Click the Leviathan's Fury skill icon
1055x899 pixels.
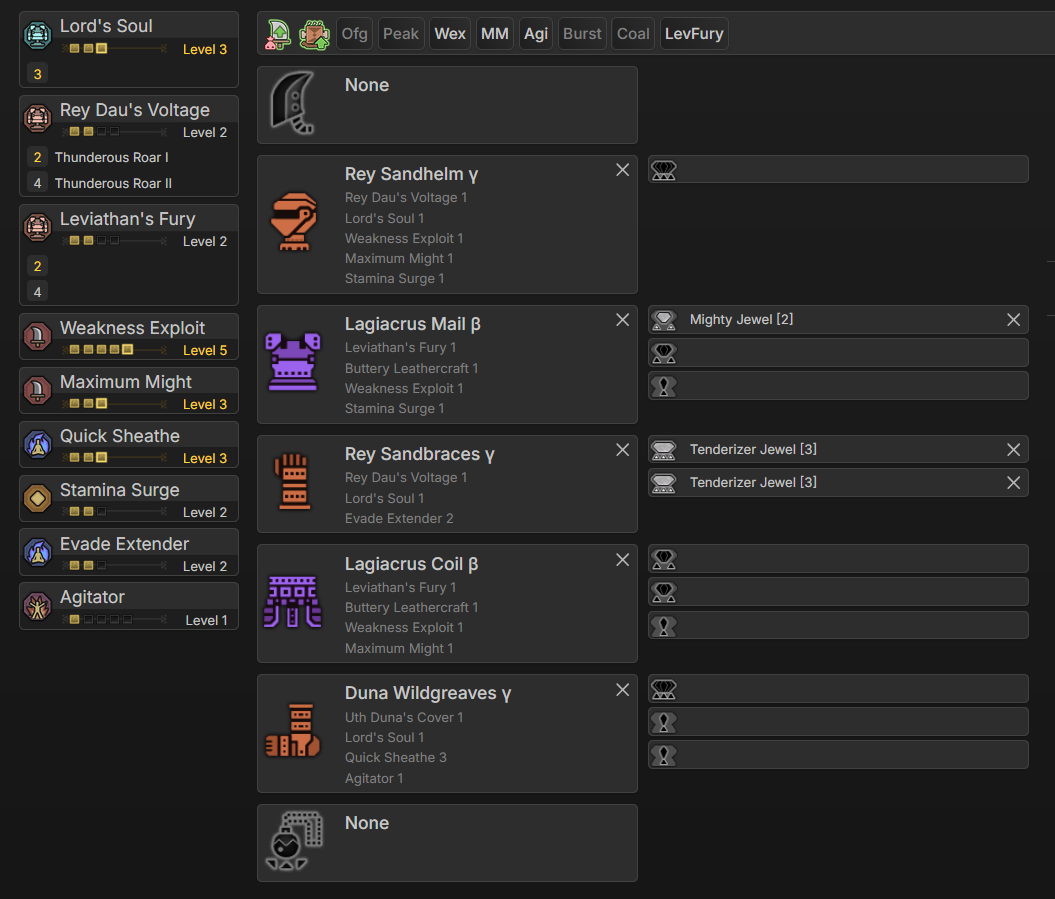pyautogui.click(x=38, y=227)
